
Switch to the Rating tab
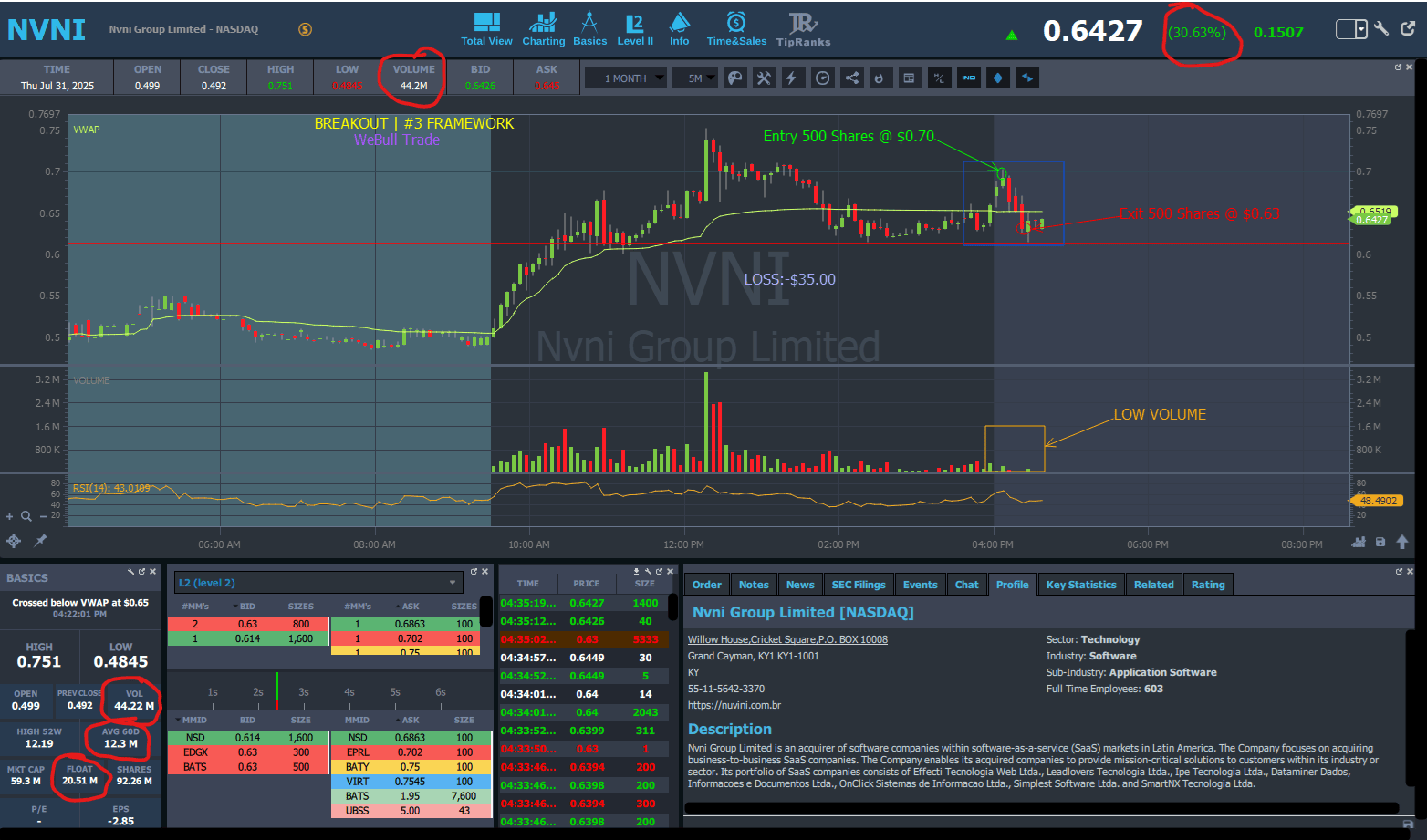(x=1208, y=585)
